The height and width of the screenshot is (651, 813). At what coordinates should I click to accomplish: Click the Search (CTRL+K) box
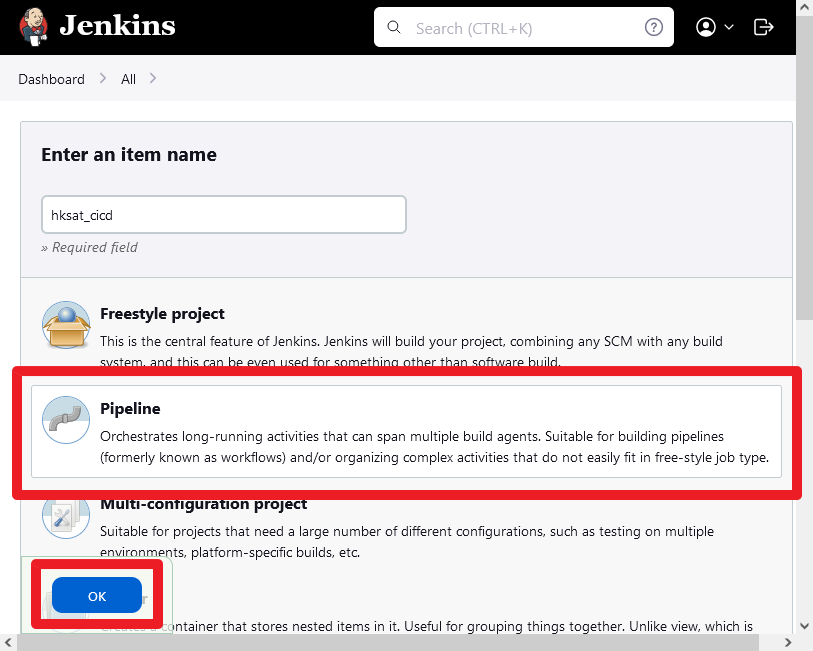tap(524, 27)
